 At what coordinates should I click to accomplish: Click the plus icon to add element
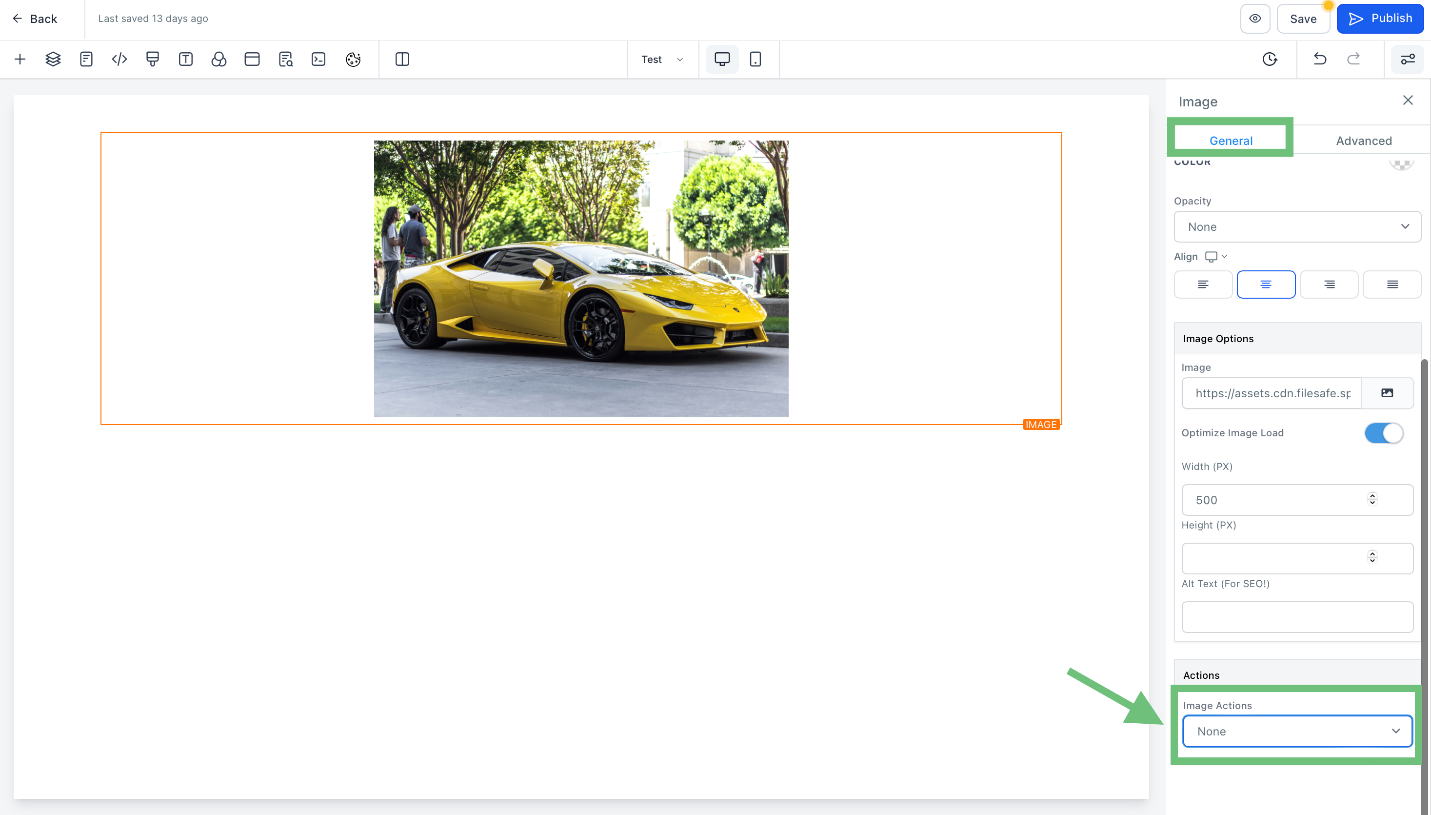point(20,59)
